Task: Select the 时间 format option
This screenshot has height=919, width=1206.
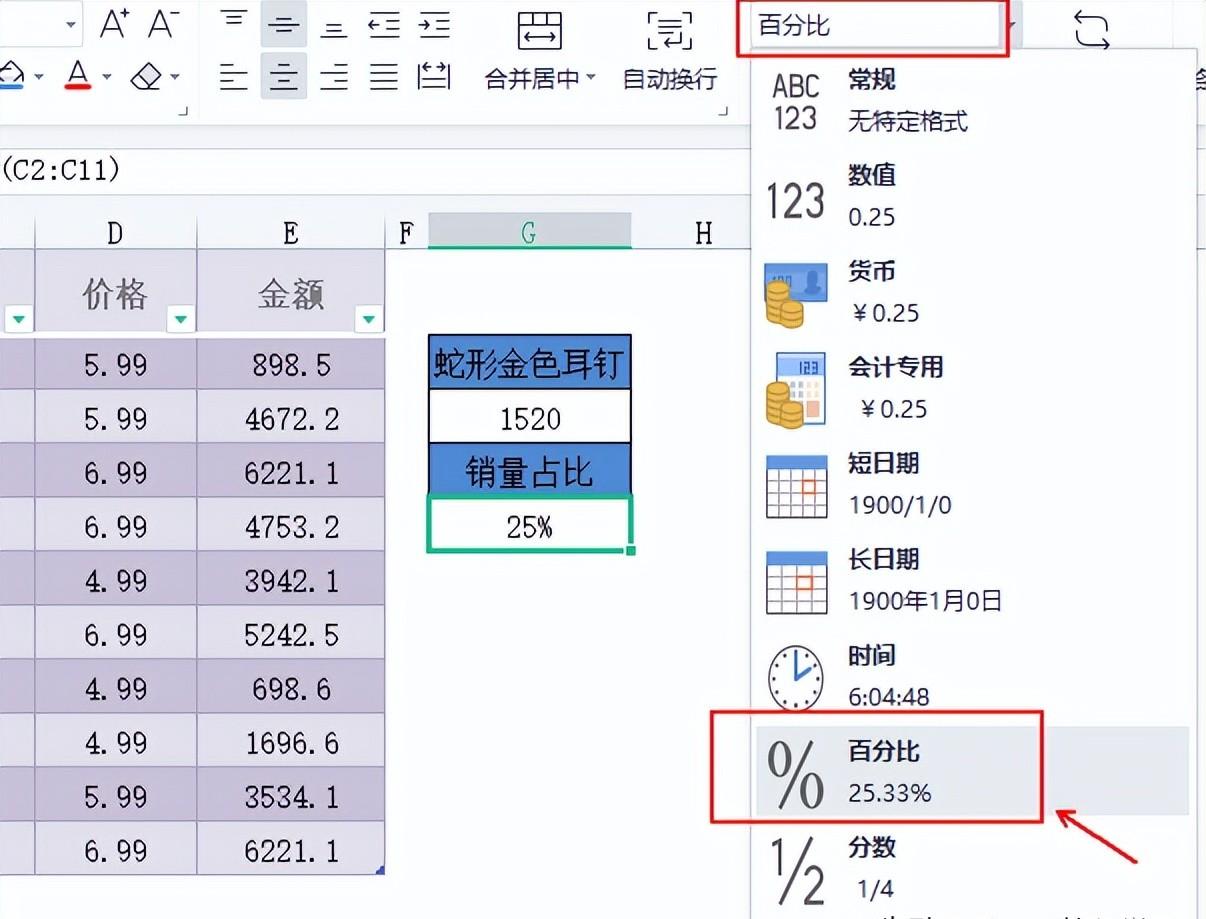Action: point(973,677)
